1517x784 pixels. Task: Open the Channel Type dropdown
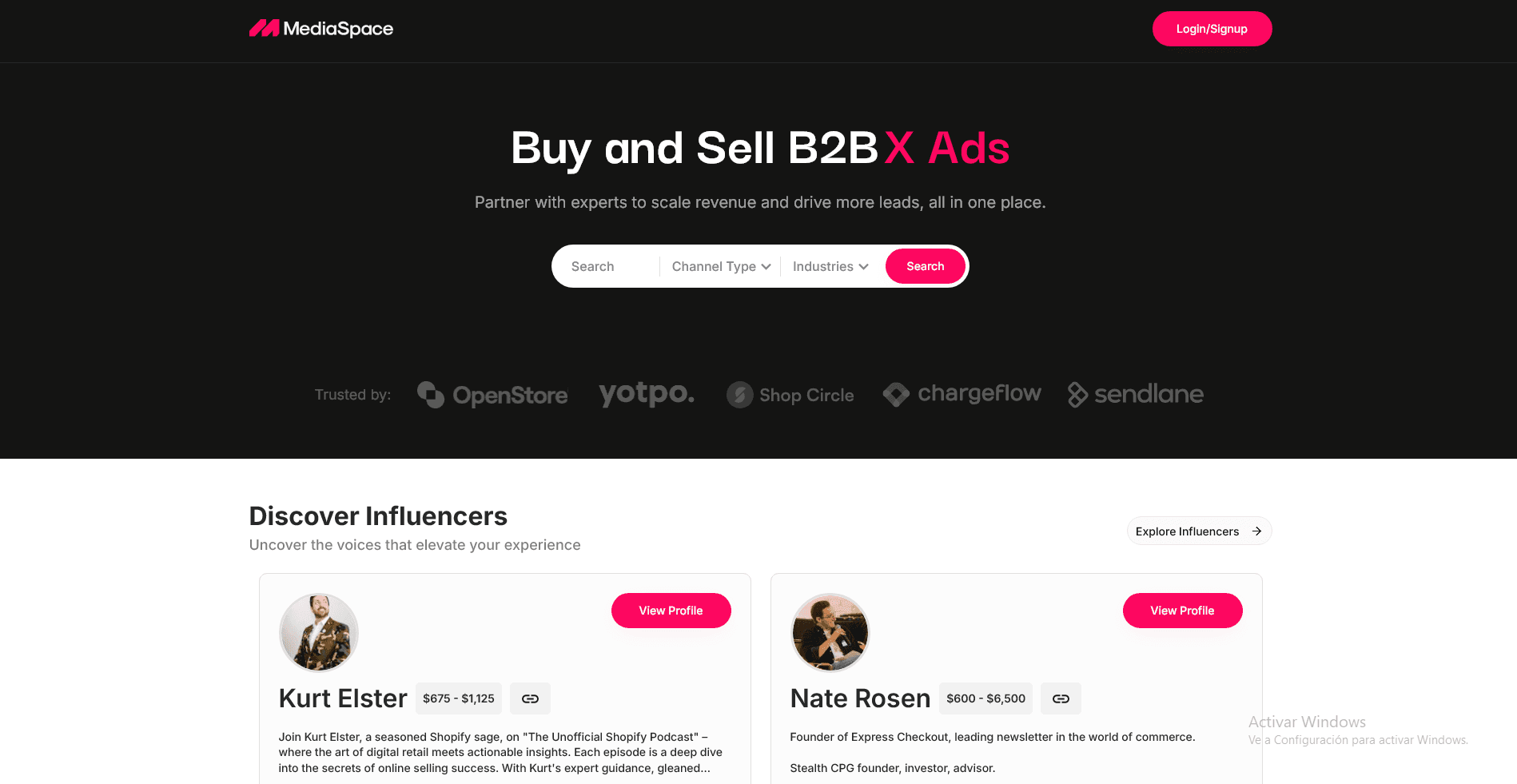pyautogui.click(x=721, y=267)
